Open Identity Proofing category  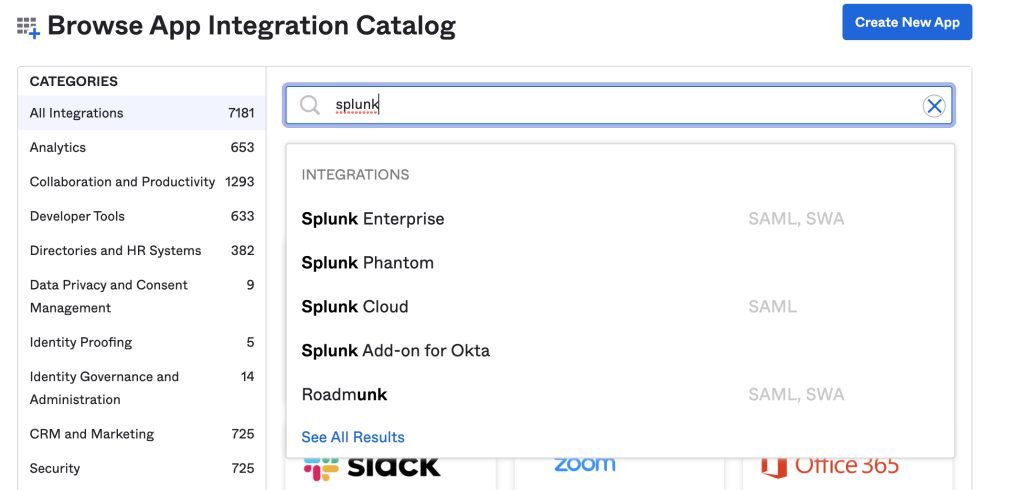[x=142, y=342]
